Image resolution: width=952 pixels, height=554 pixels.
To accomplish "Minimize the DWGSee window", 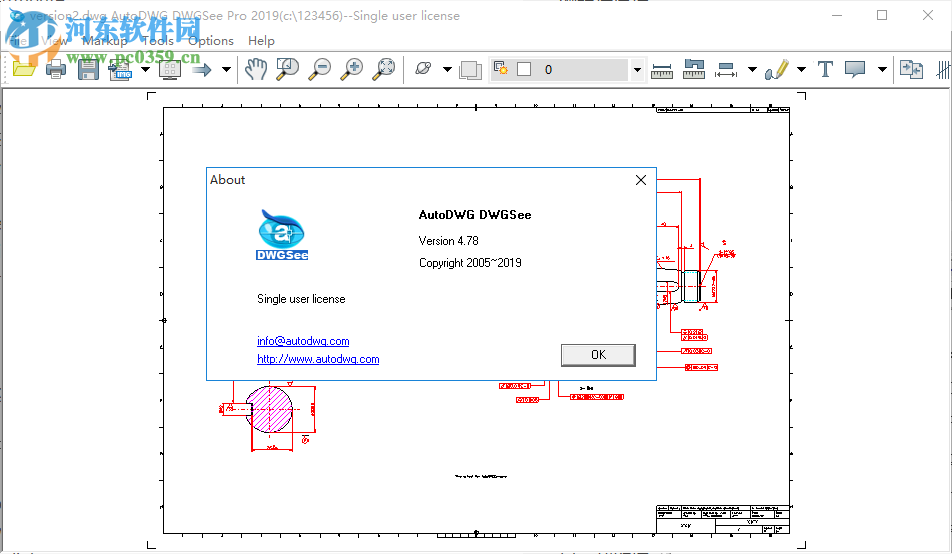I will (837, 15).
